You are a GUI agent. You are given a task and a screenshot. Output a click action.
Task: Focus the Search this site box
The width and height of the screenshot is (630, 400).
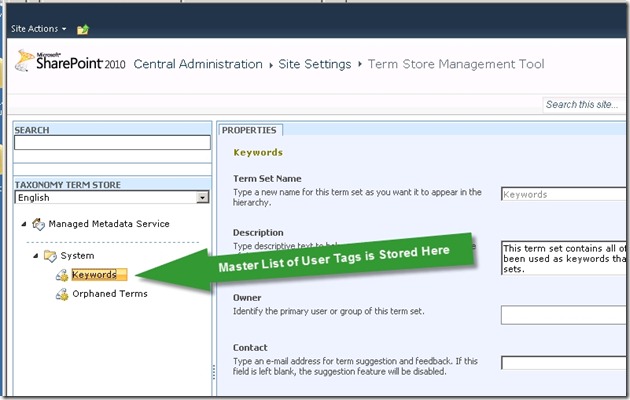[584, 105]
